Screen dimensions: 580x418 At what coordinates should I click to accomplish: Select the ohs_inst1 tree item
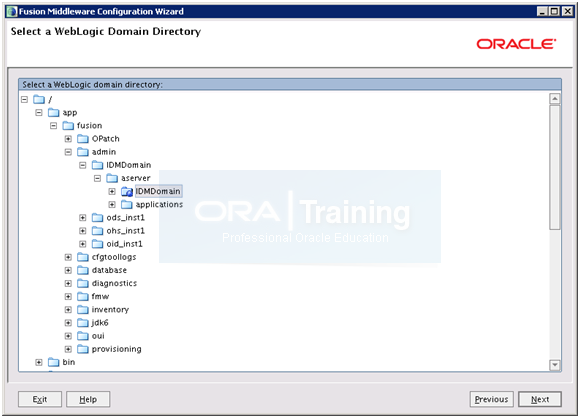pyautogui.click(x=125, y=231)
